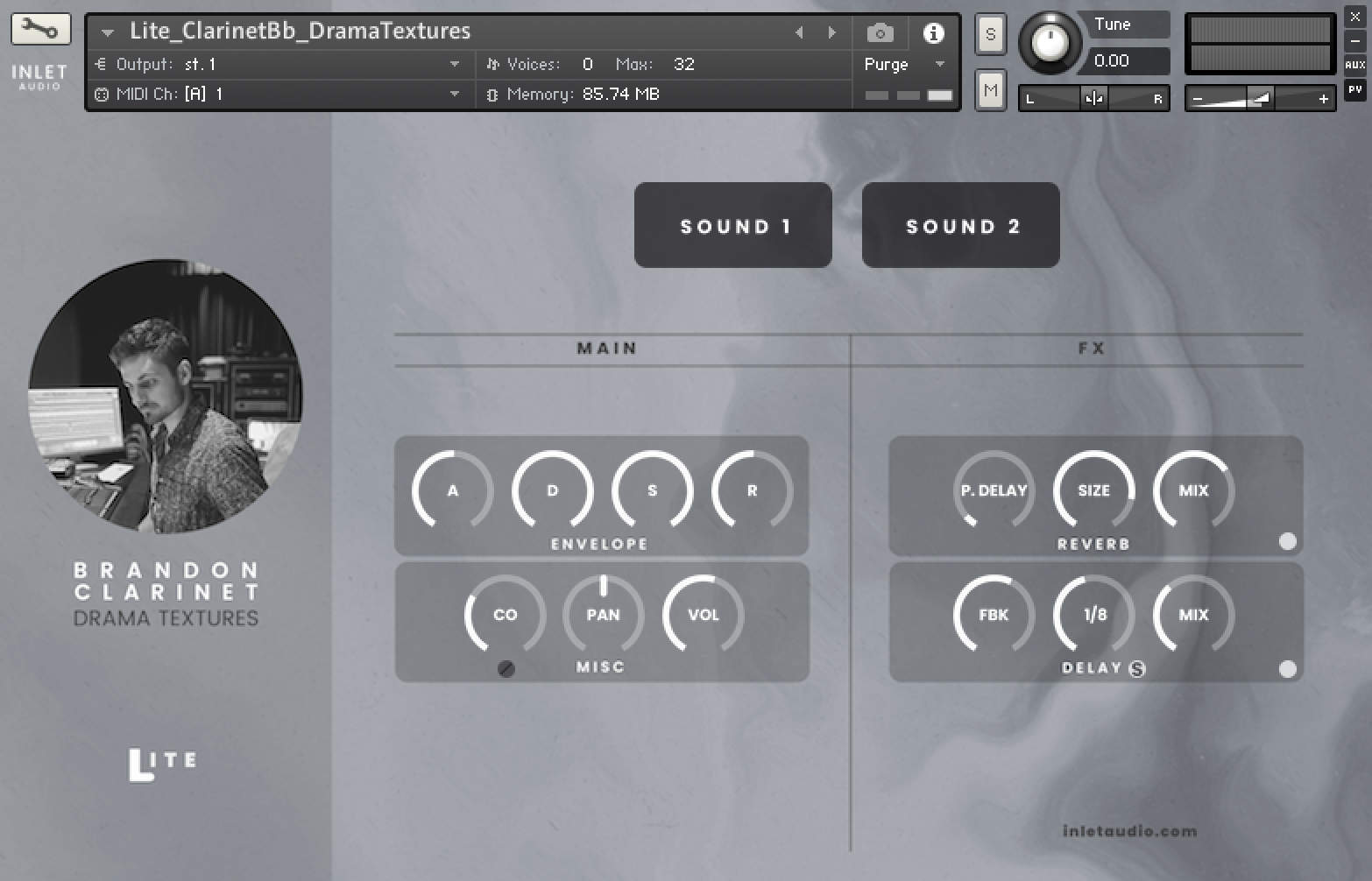Solo the instrument with S button
1372x881 pixels.
pos(990,34)
